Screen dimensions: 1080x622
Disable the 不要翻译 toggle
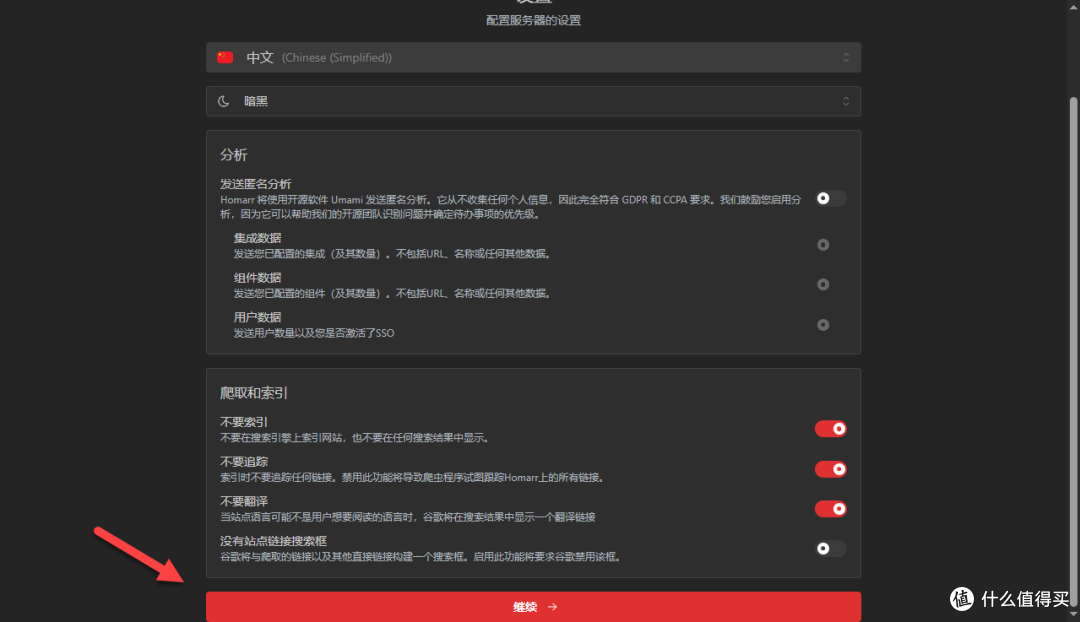830,508
